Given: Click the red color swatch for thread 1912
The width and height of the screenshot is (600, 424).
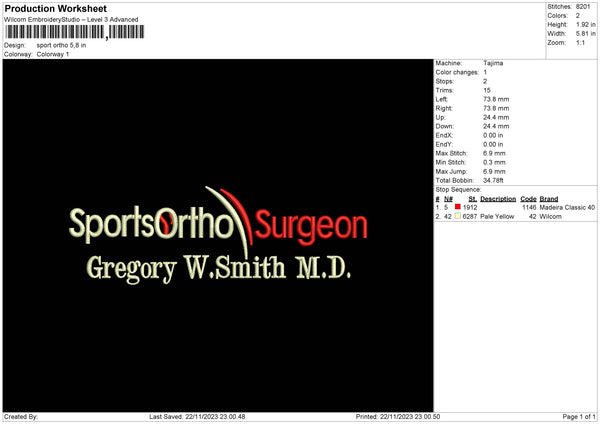Looking at the screenshot, I should tap(457, 207).
